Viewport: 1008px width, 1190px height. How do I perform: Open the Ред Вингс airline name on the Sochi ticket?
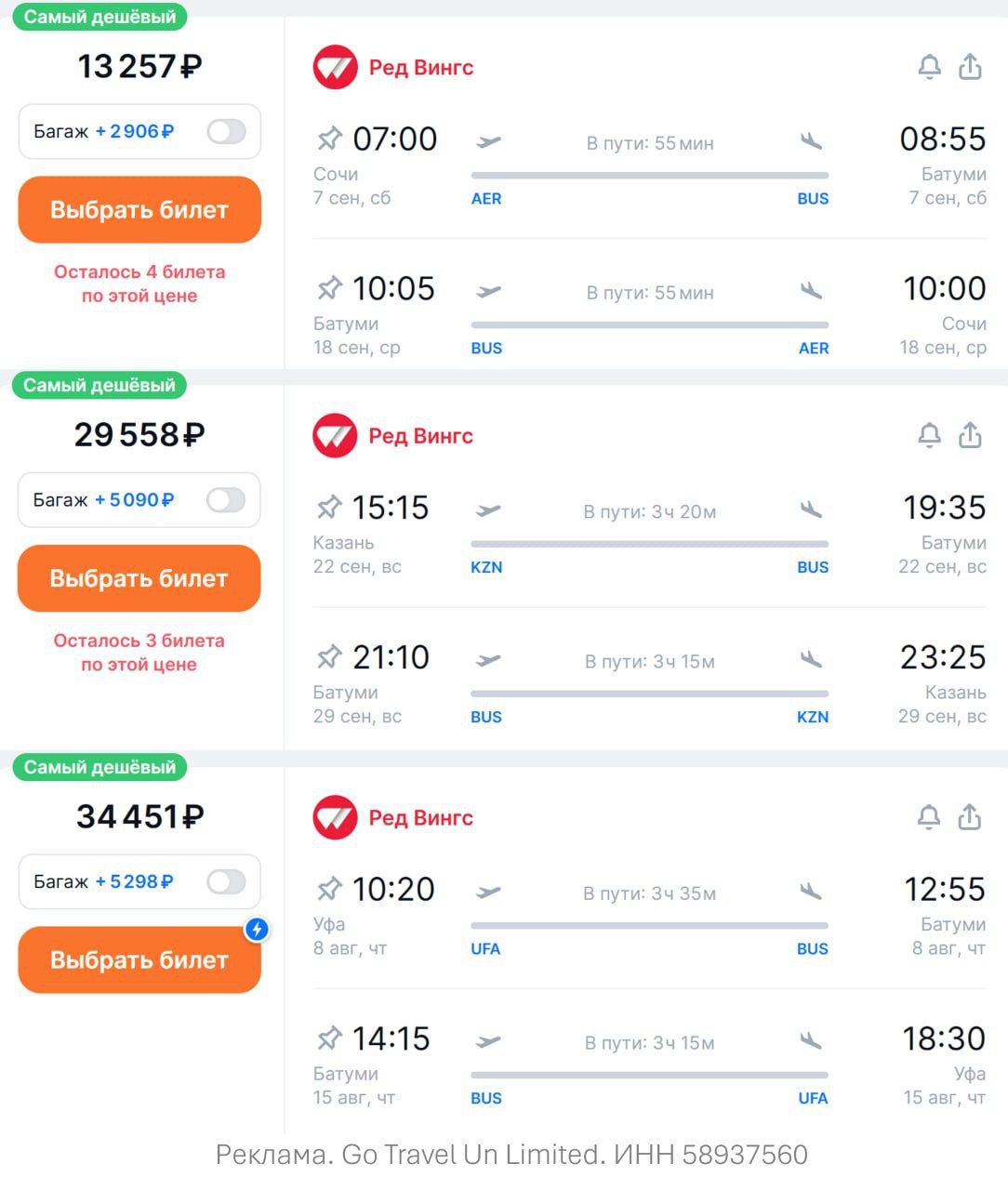click(x=421, y=68)
